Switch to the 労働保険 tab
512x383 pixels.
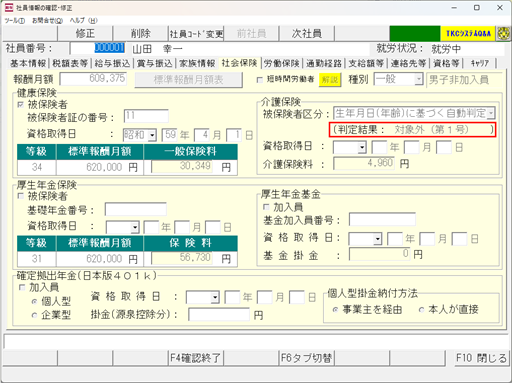pyautogui.click(x=282, y=63)
